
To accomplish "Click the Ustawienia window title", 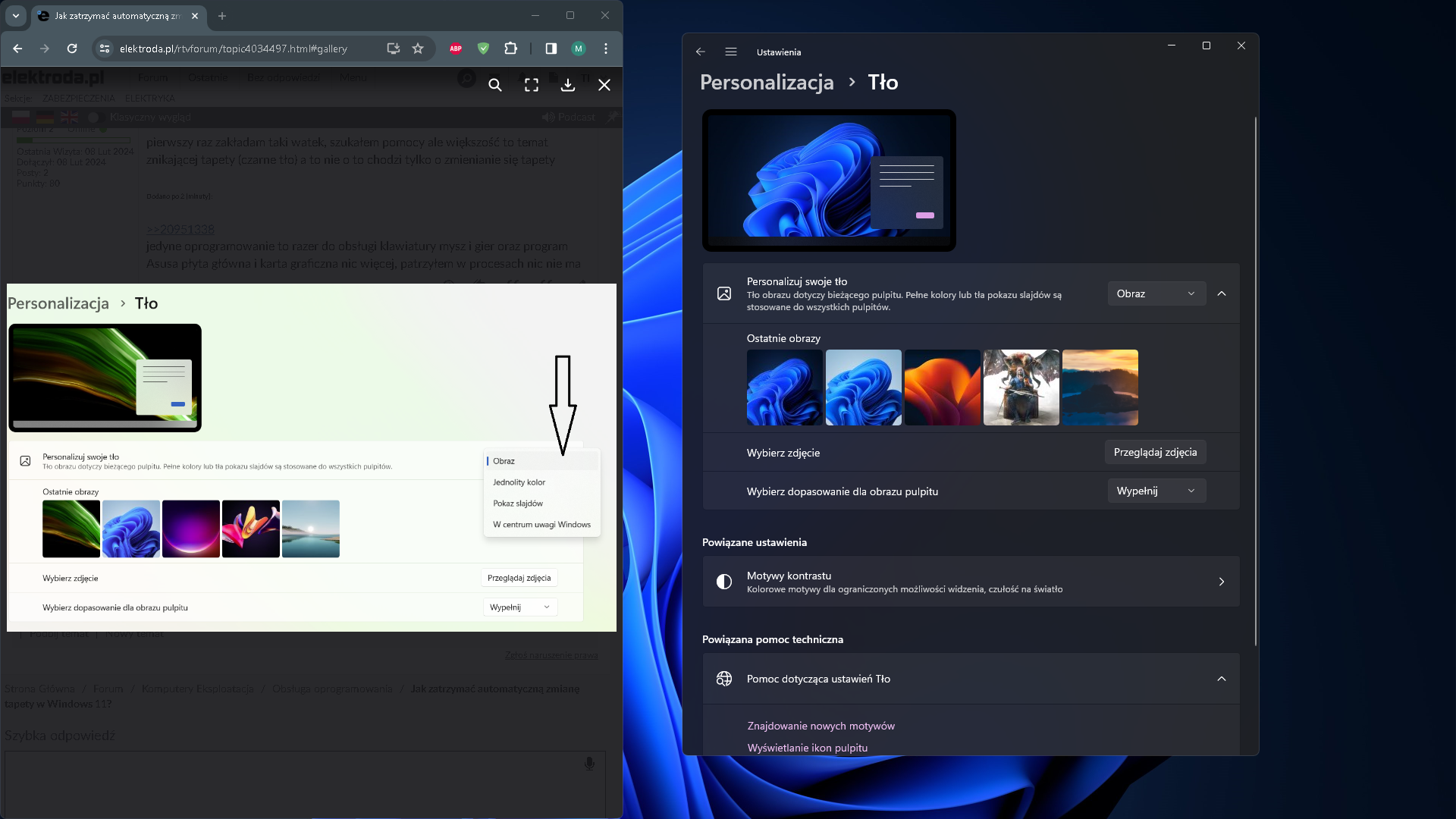I will pyautogui.click(x=779, y=52).
